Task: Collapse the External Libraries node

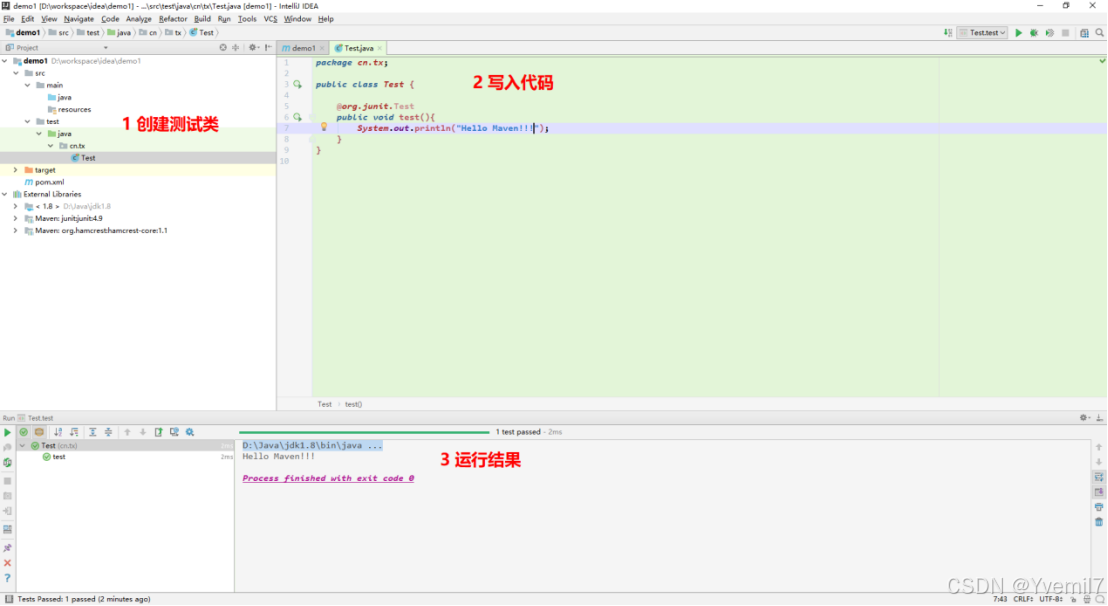Action: click(x=5, y=194)
